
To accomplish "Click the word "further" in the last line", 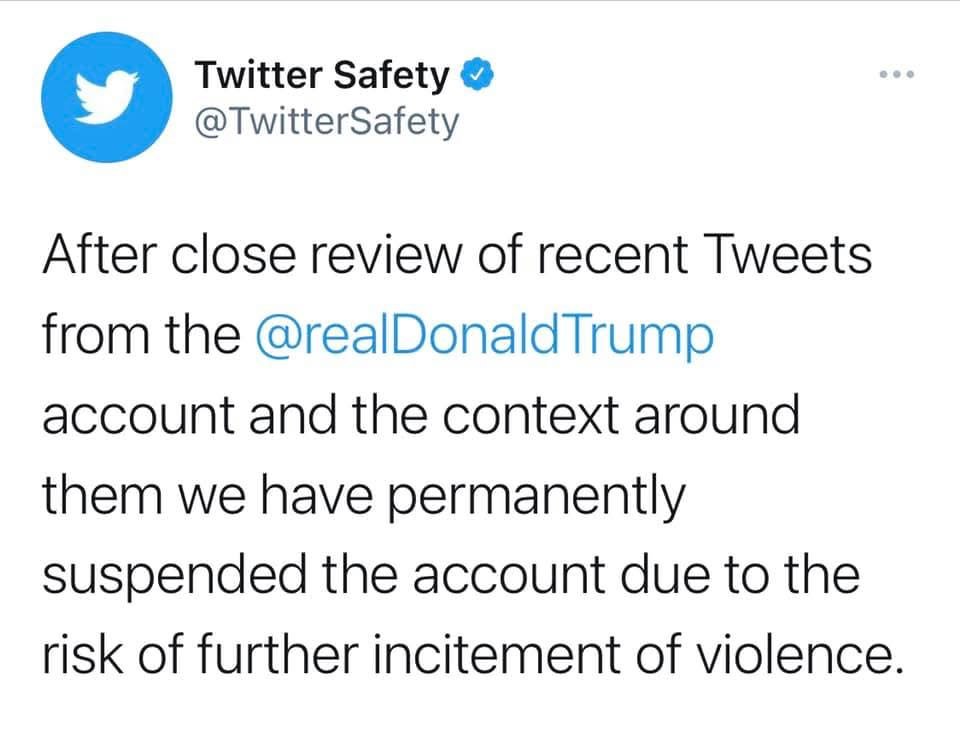I will tap(277, 656).
